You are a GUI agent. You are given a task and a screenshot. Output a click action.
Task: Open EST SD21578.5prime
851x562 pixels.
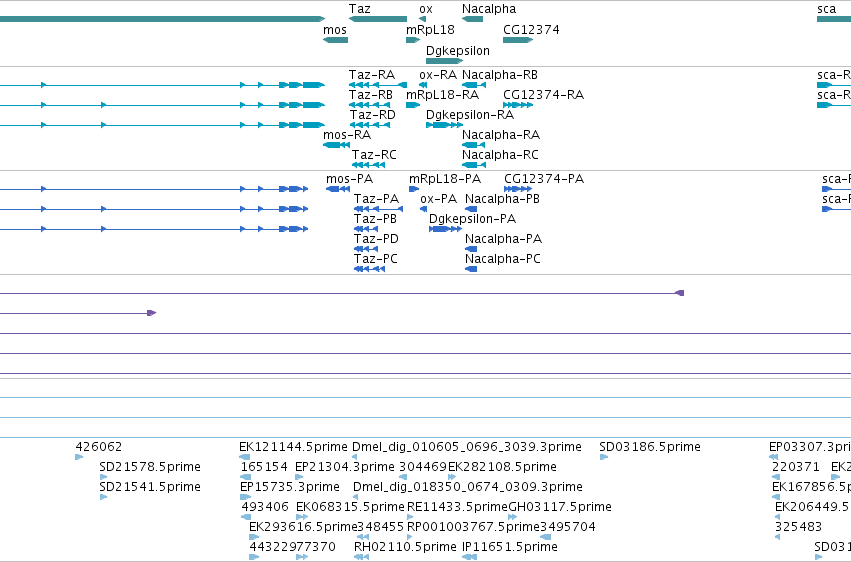pyautogui.click(x=150, y=467)
